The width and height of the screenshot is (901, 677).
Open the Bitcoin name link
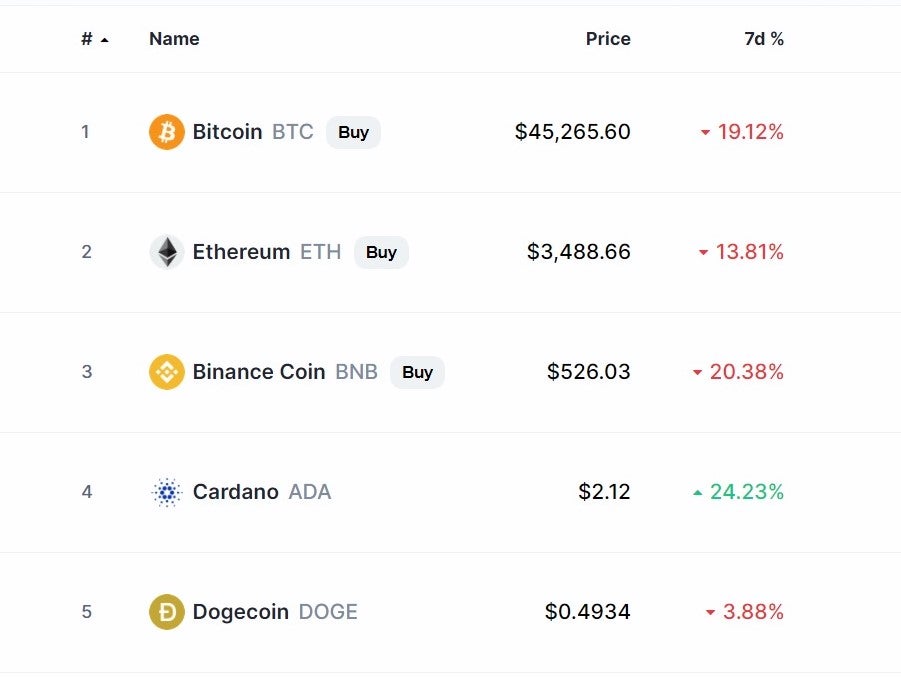coord(227,132)
